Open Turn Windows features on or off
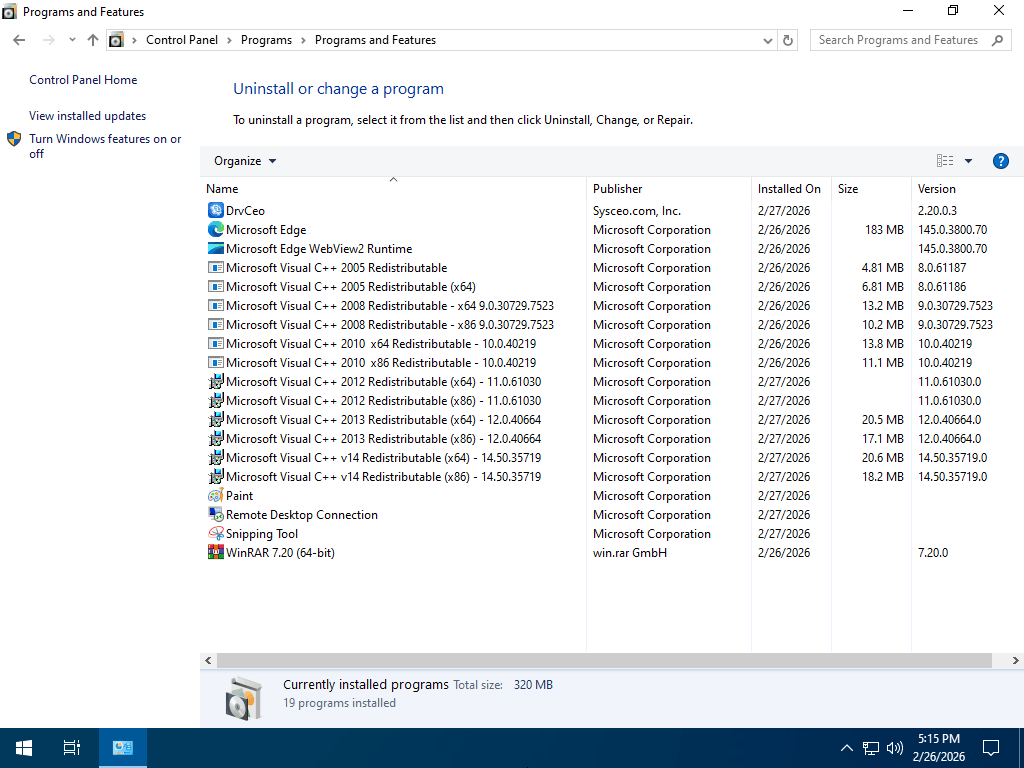This screenshot has height=768, width=1024. tap(105, 146)
